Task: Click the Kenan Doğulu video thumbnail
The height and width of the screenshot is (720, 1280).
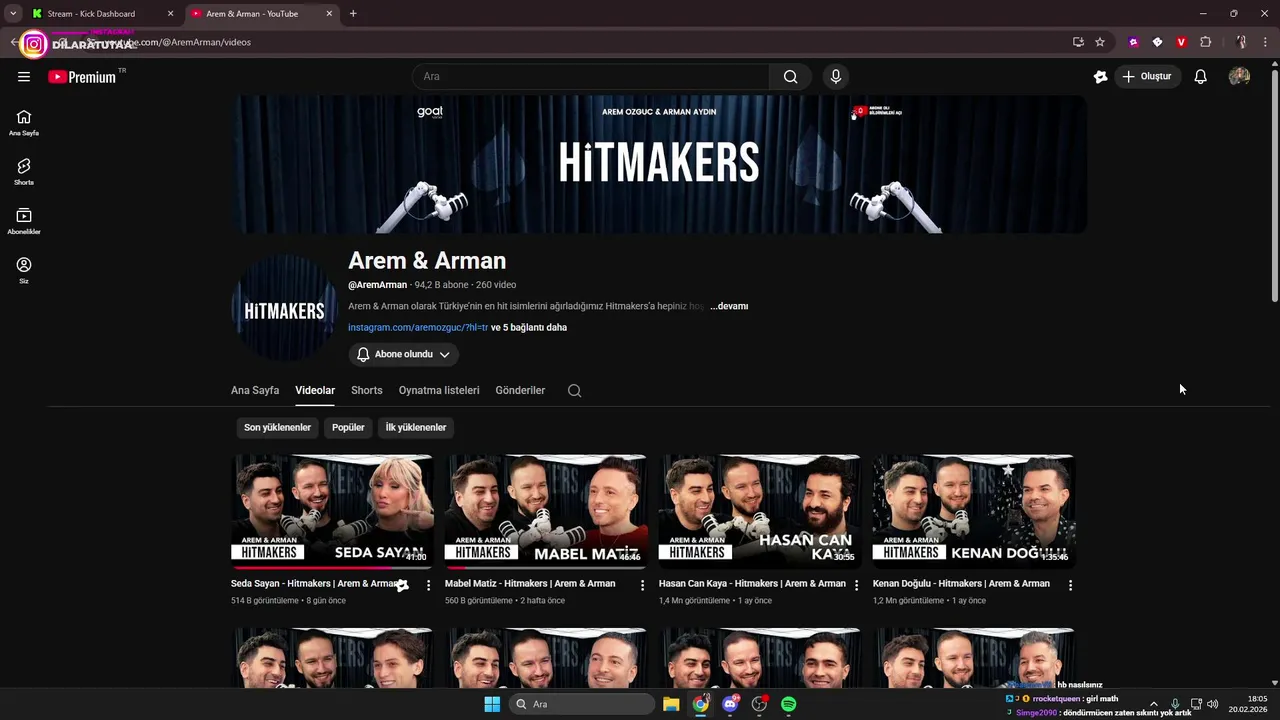Action: pyautogui.click(x=974, y=511)
